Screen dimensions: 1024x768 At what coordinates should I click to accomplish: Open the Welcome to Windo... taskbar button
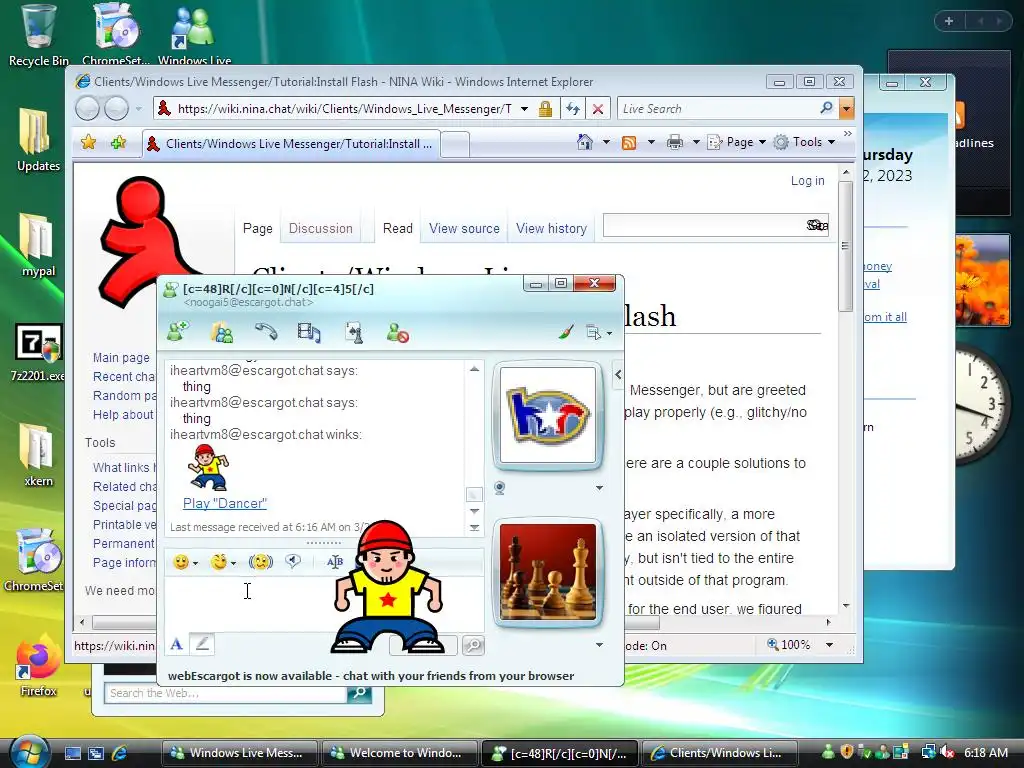[399, 753]
